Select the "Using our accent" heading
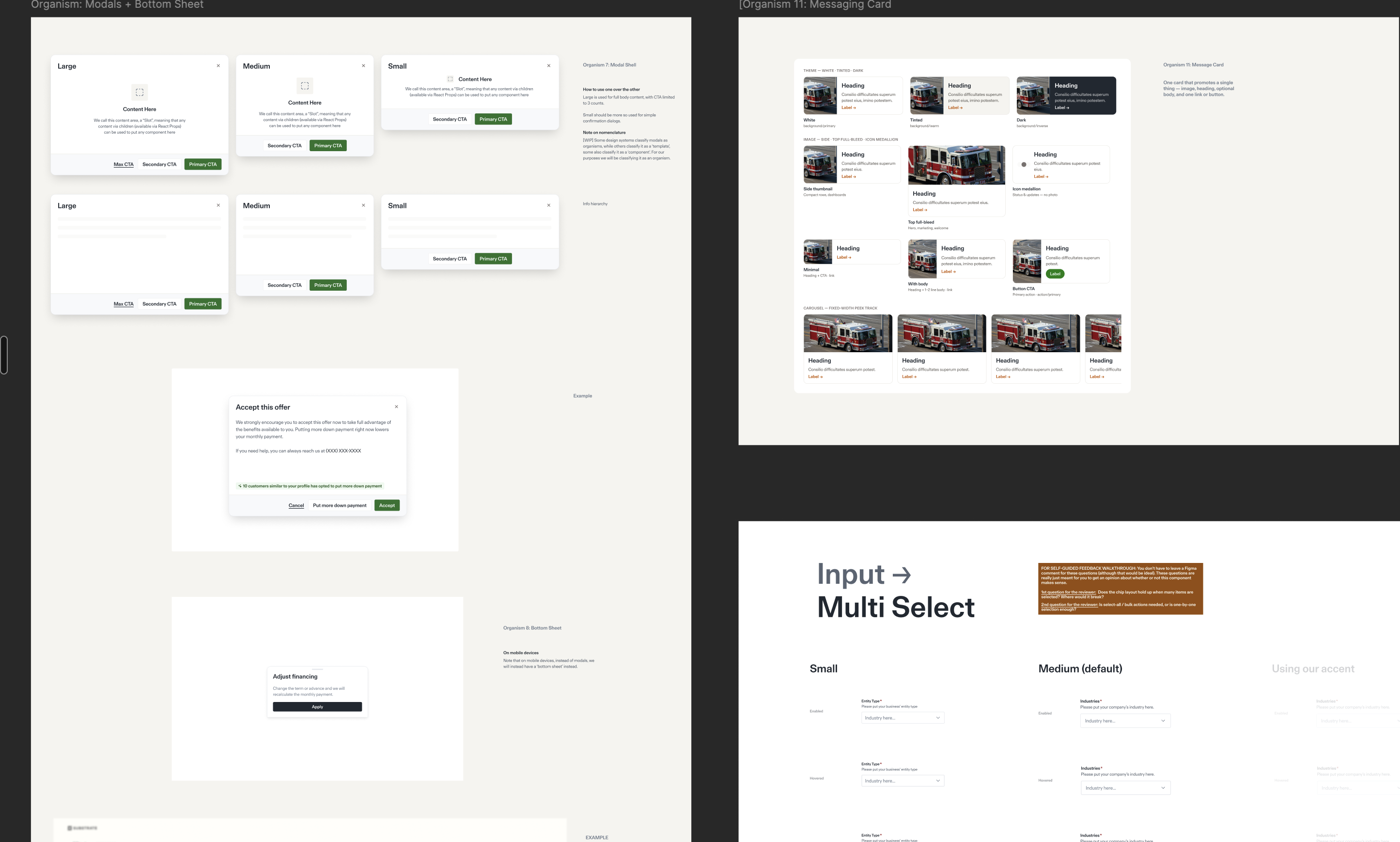The height and width of the screenshot is (842, 1400). (1313, 669)
